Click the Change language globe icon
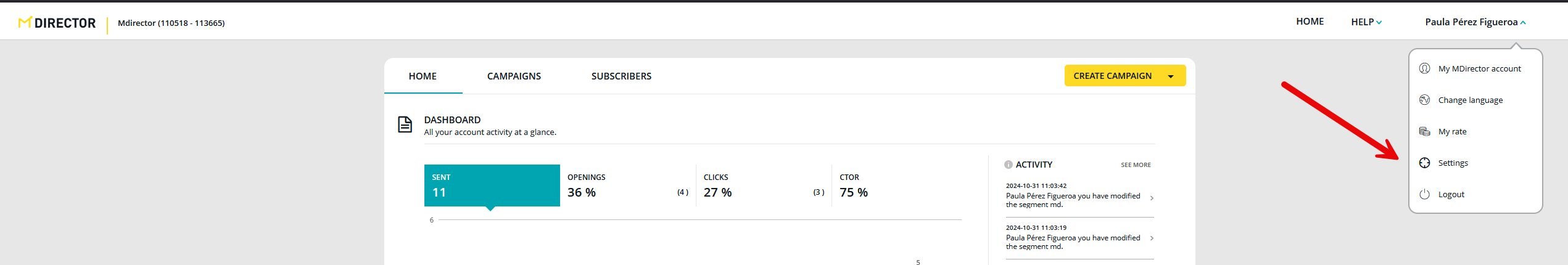 pyautogui.click(x=1424, y=100)
